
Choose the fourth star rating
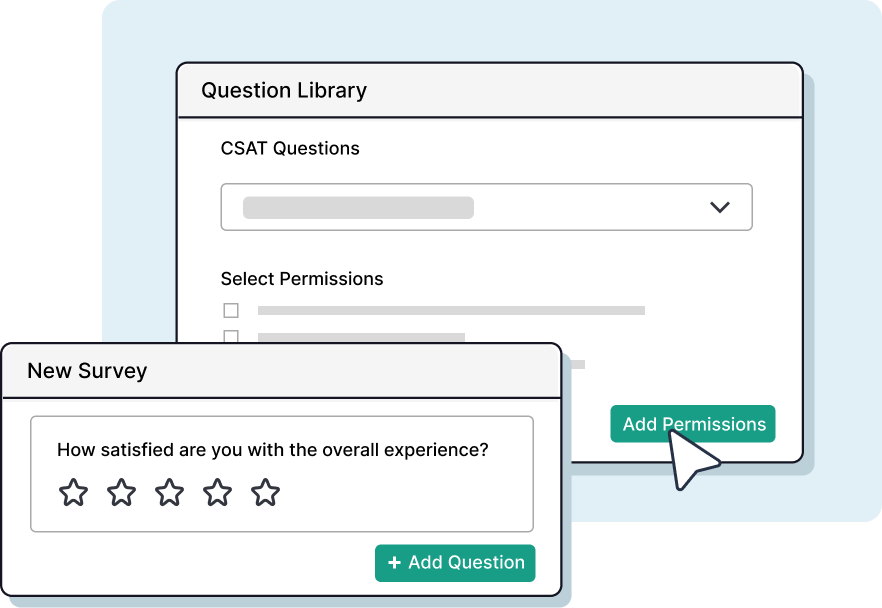[217, 493]
